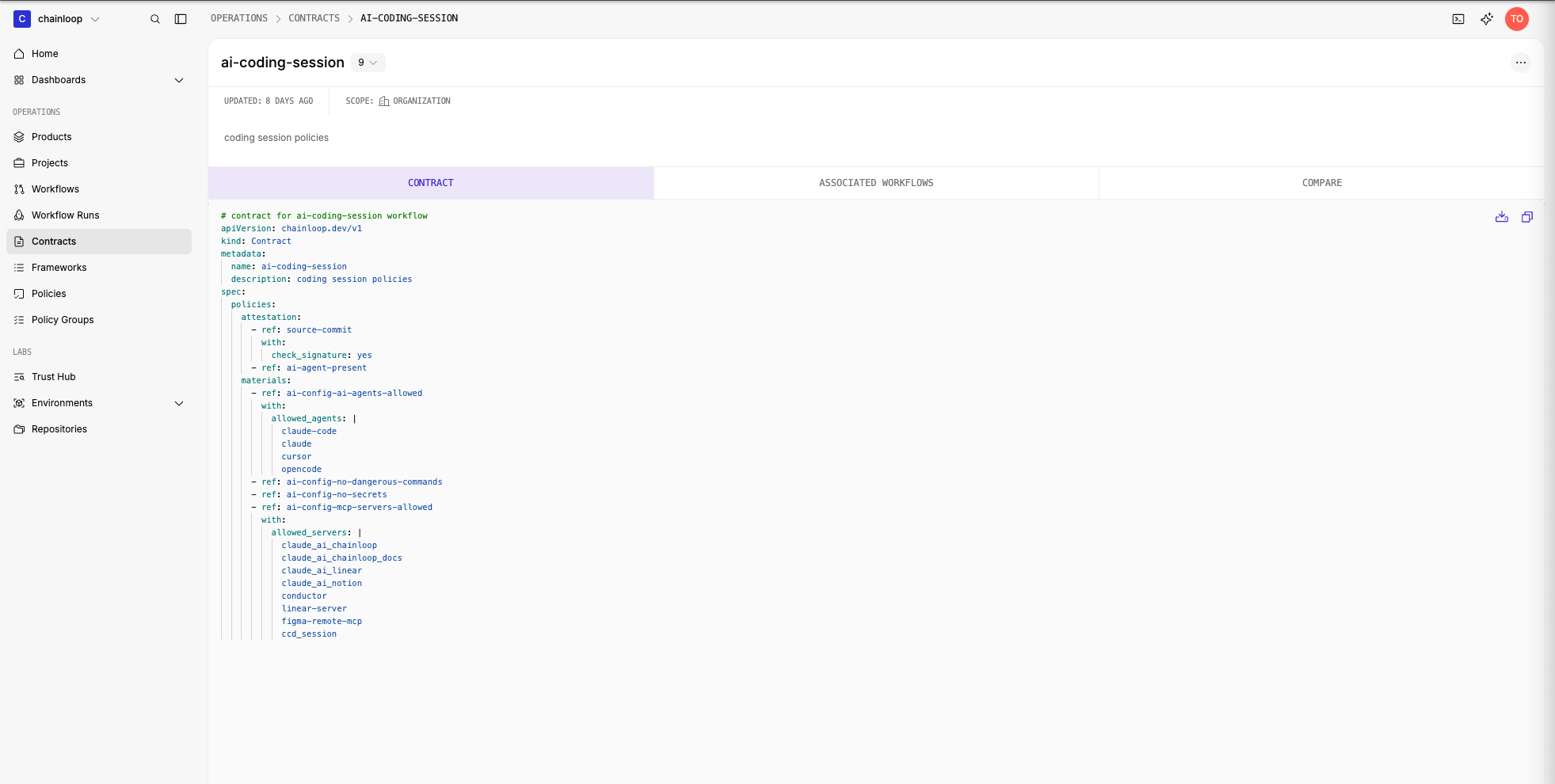Click the 'ref: source-commit' line

point(302,330)
